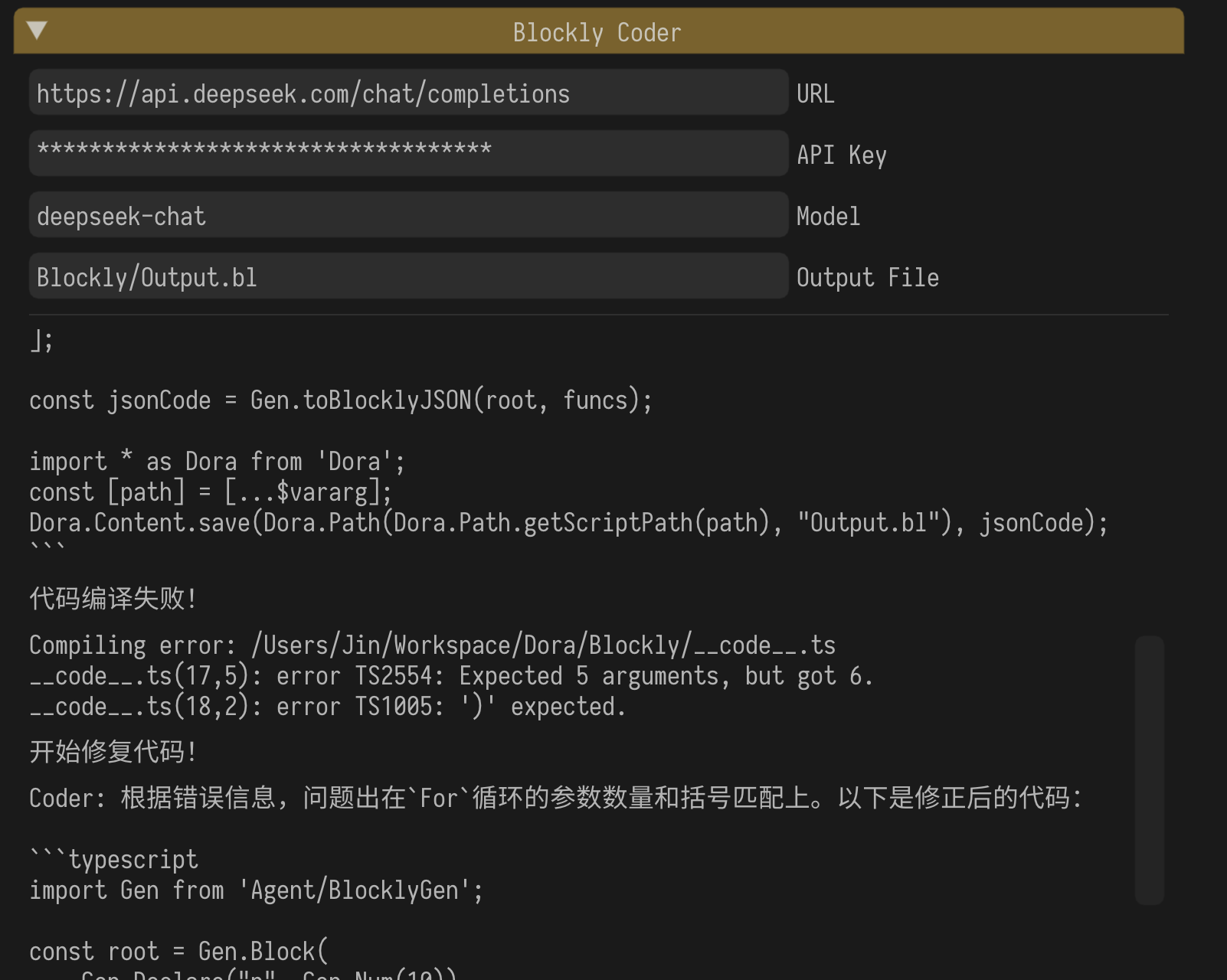Viewport: 1227px width, 980px height.
Task: Click the Output File label
Action: (x=867, y=278)
